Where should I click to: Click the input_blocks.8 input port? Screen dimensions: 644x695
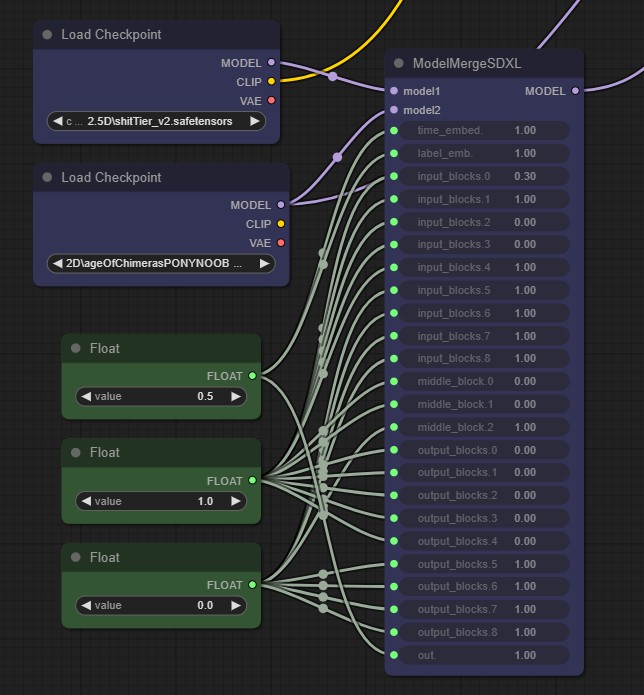pos(394,358)
